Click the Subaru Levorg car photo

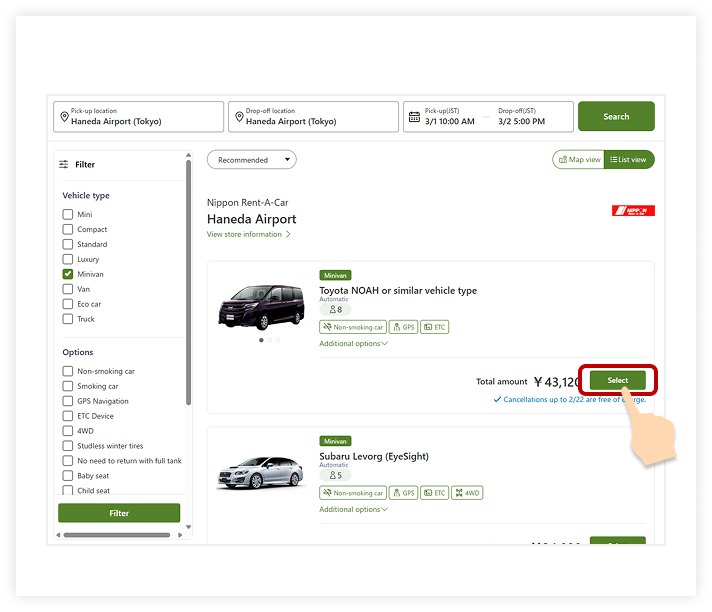tap(261, 473)
